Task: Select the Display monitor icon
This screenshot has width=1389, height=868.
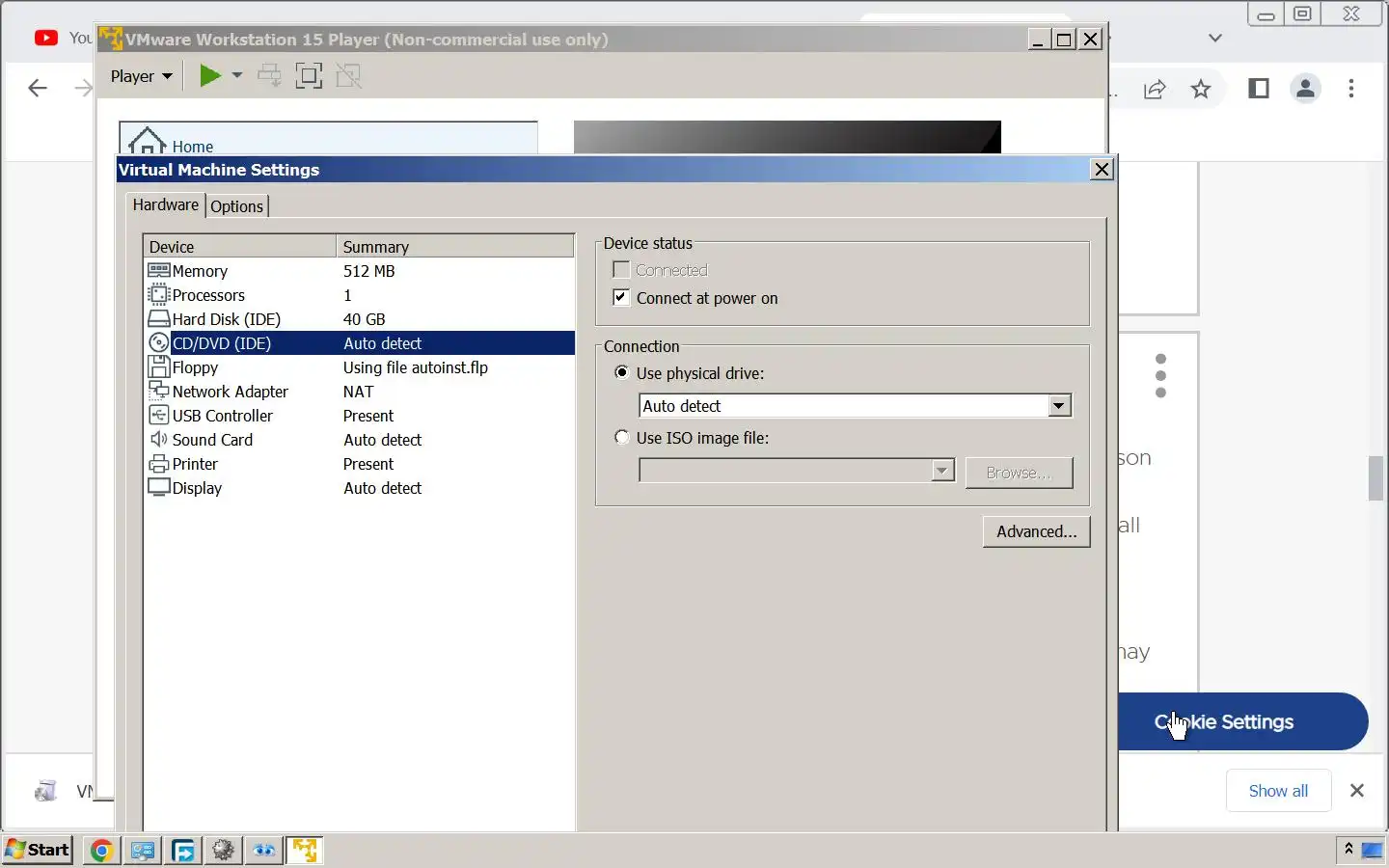Action: click(x=159, y=488)
